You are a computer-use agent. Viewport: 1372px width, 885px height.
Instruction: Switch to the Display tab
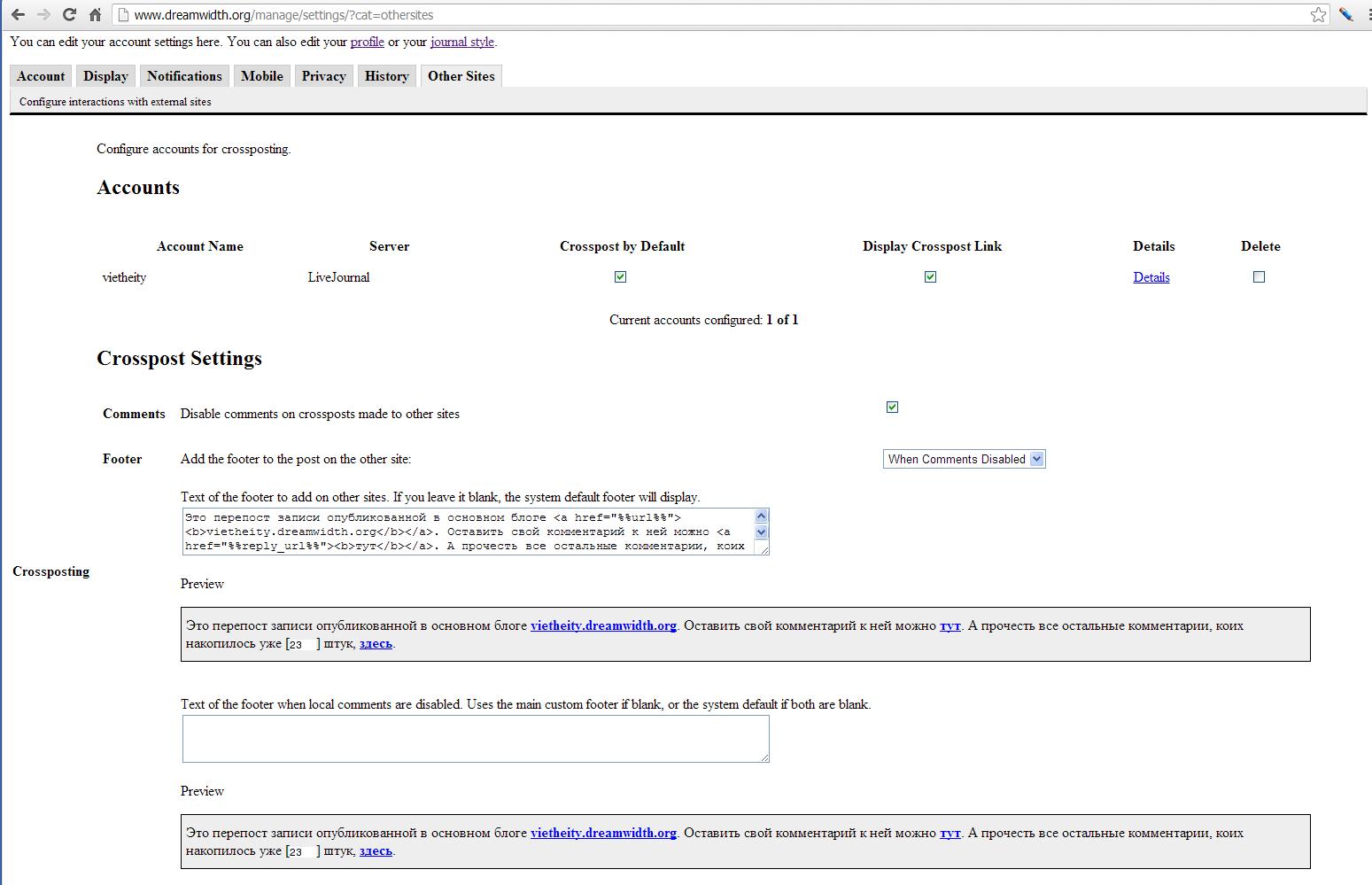tap(106, 76)
